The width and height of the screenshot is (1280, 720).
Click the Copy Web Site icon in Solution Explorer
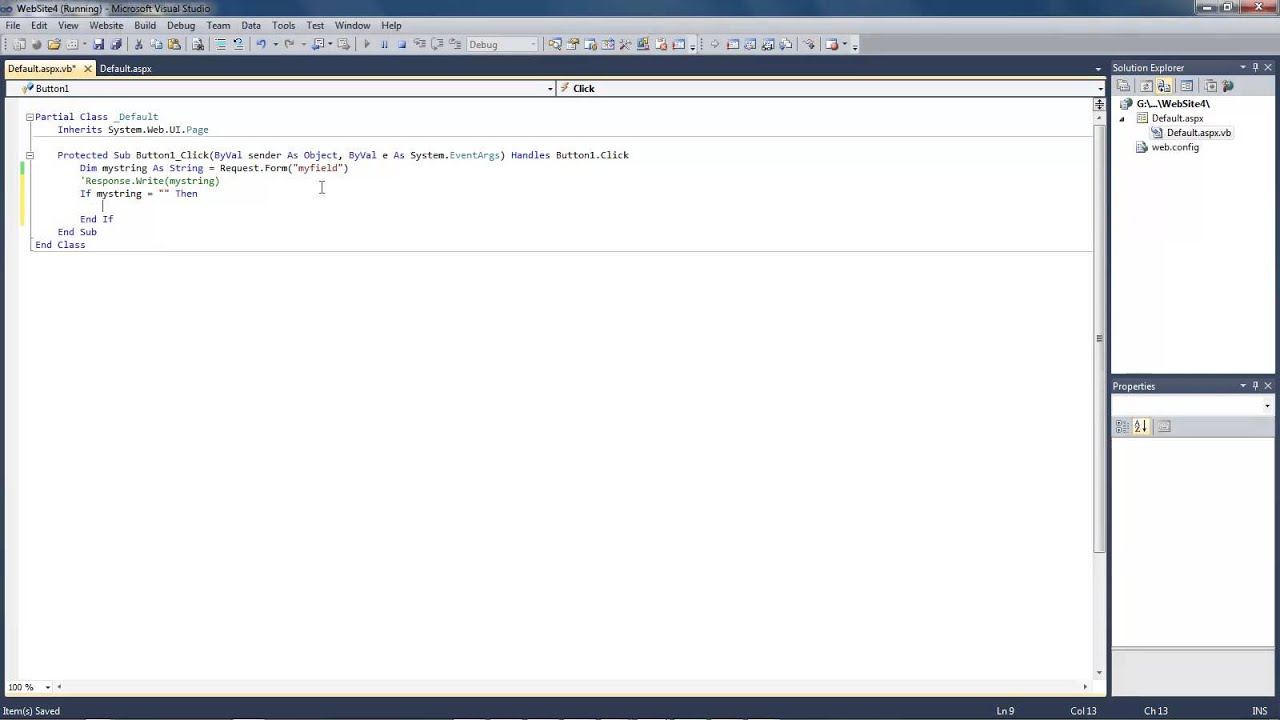coord(1210,86)
